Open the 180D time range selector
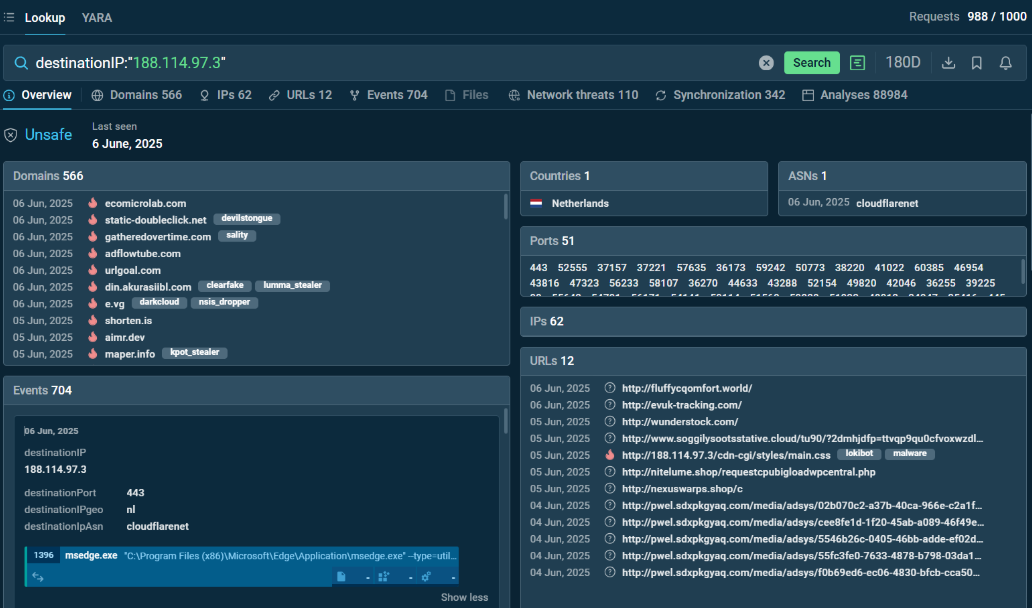This screenshot has width=1032, height=608. click(x=902, y=63)
